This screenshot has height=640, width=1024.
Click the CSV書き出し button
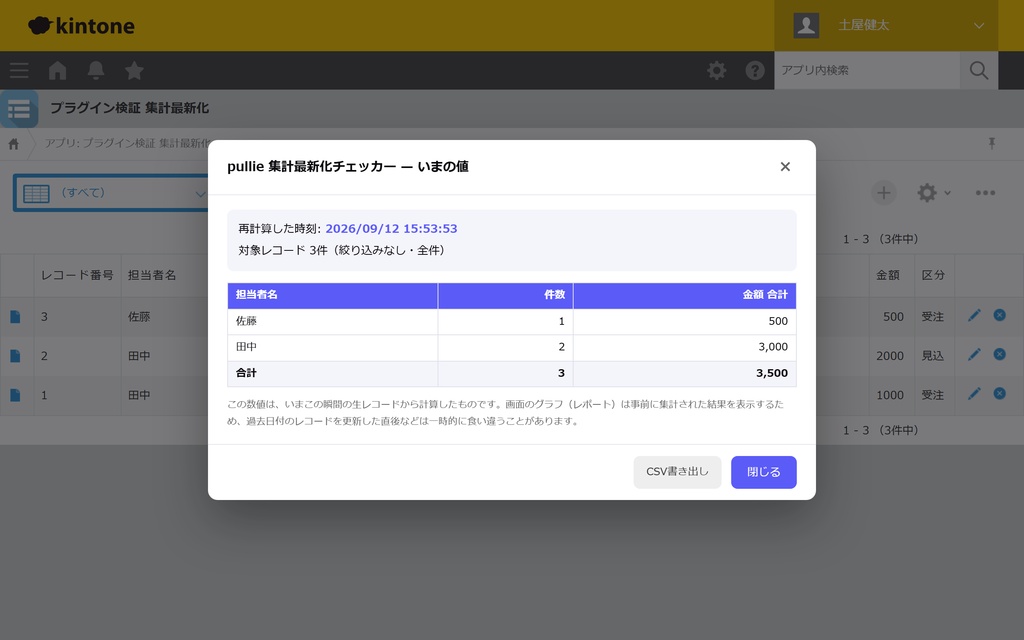pyautogui.click(x=677, y=472)
